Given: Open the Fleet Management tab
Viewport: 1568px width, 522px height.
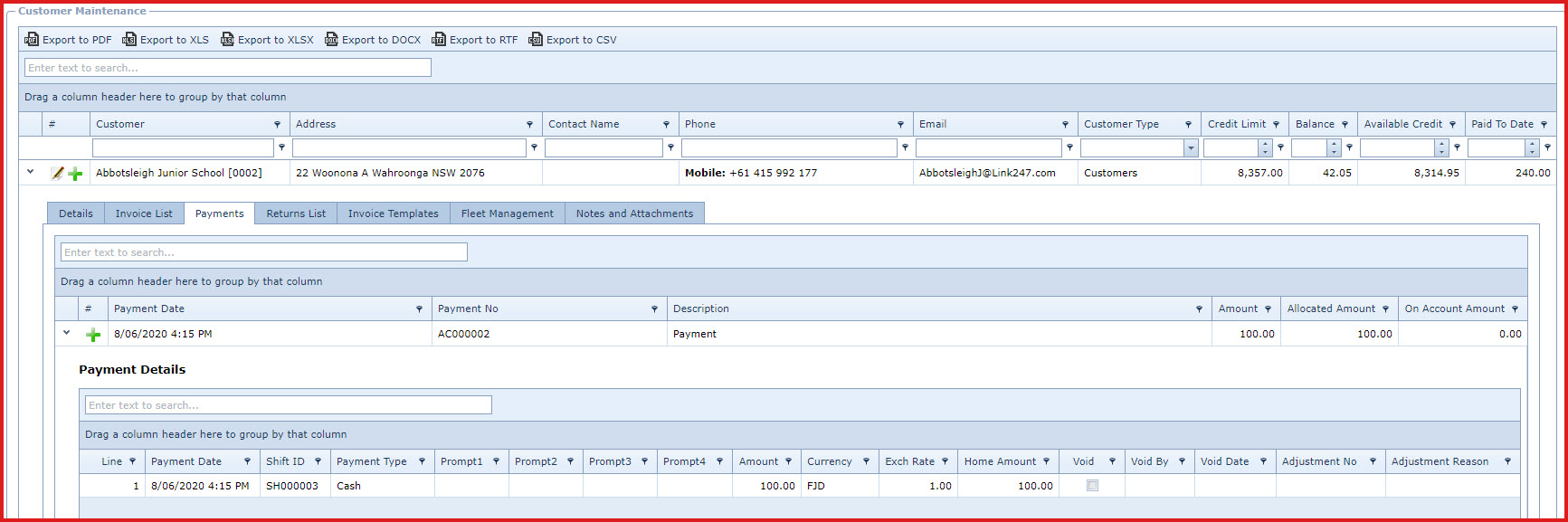Looking at the screenshot, I should tap(507, 214).
